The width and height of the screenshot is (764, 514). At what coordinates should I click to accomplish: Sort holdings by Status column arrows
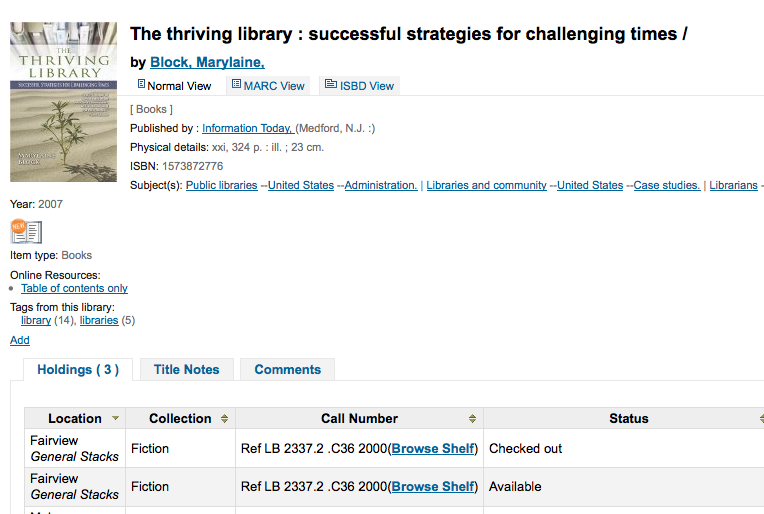pyautogui.click(x=760, y=419)
